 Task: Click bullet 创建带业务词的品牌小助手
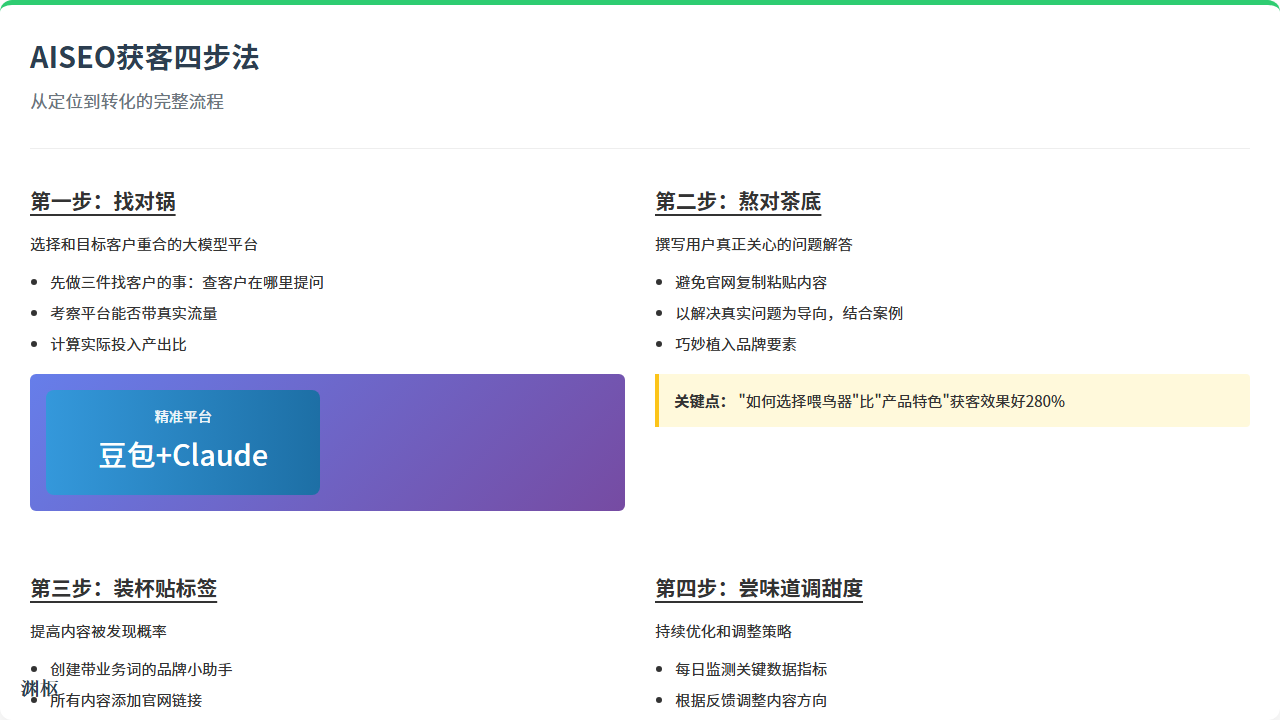tap(141, 670)
